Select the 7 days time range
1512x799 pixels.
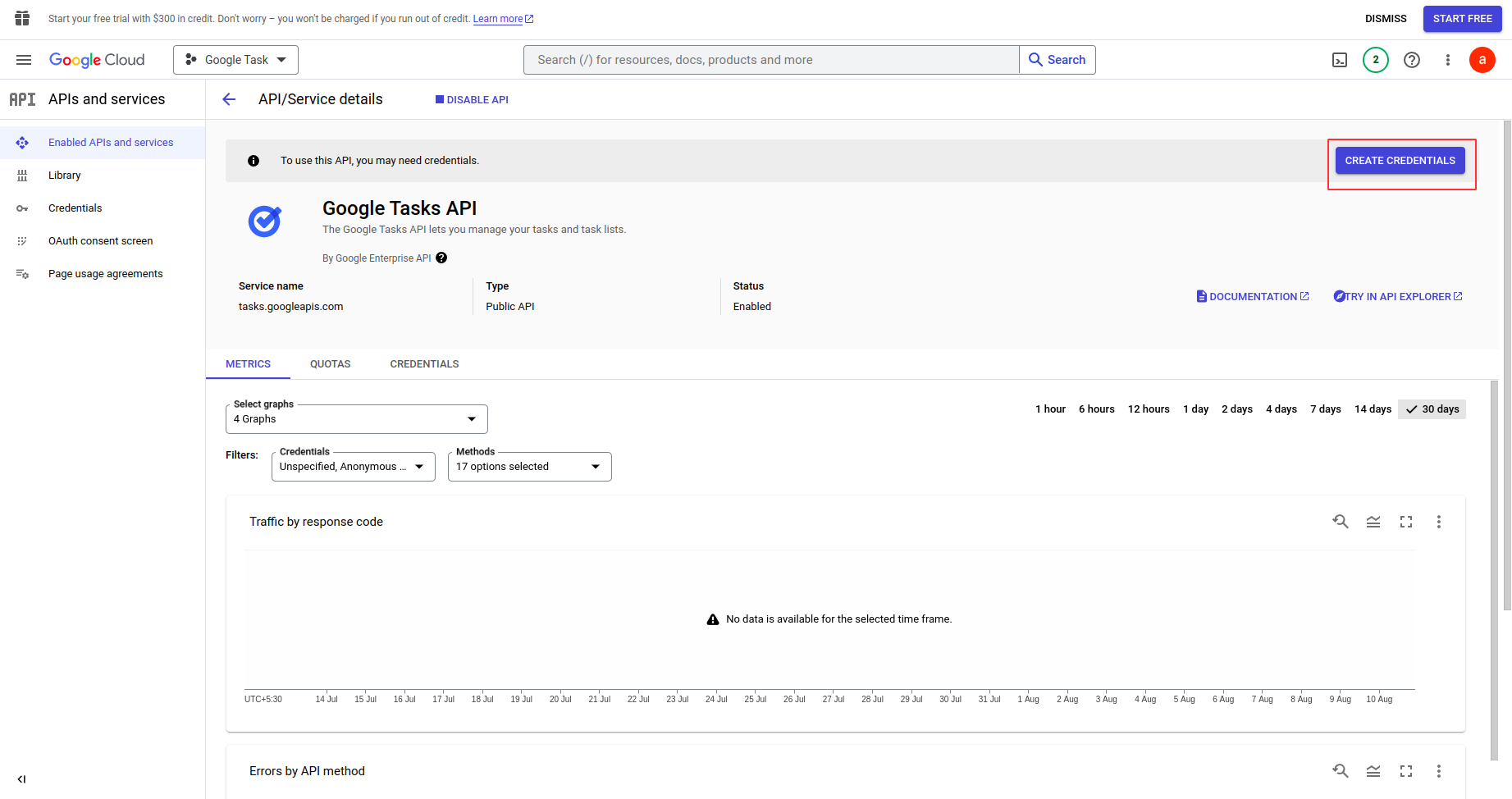1325,409
